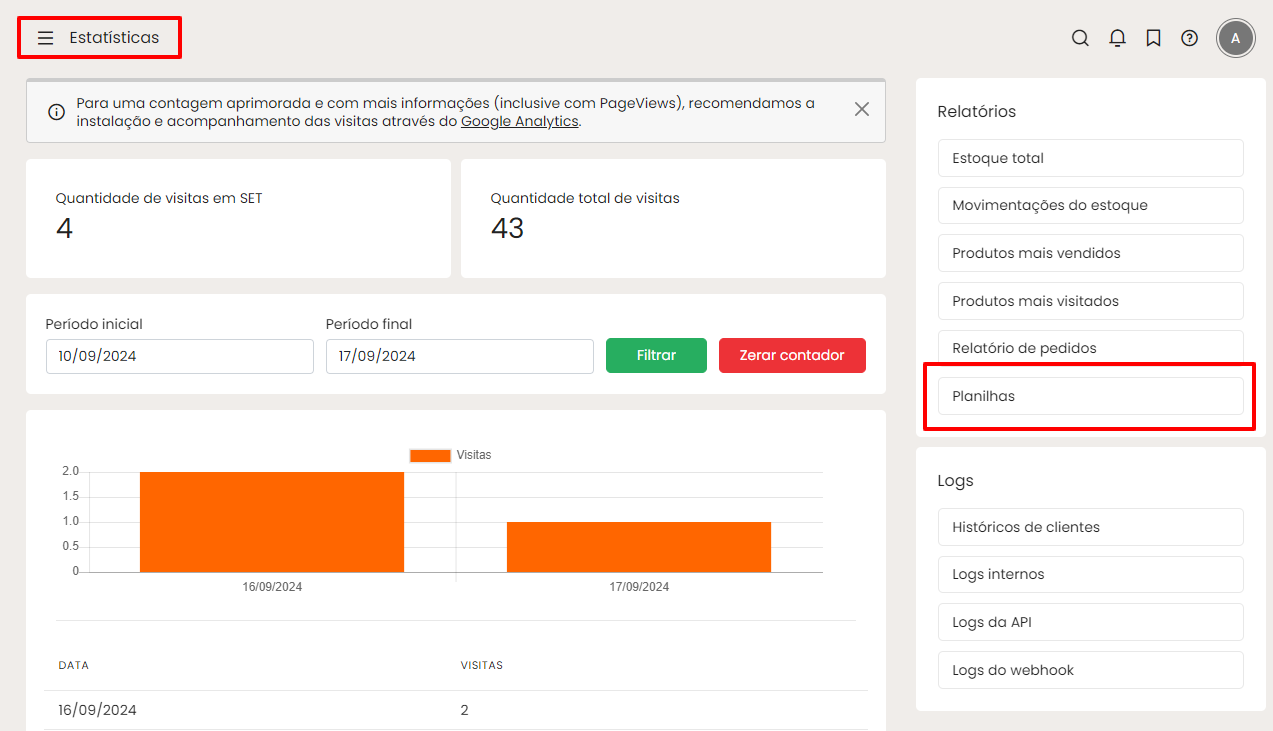1273x731 pixels.
Task: Open the user avatar menu
Action: click(1235, 38)
